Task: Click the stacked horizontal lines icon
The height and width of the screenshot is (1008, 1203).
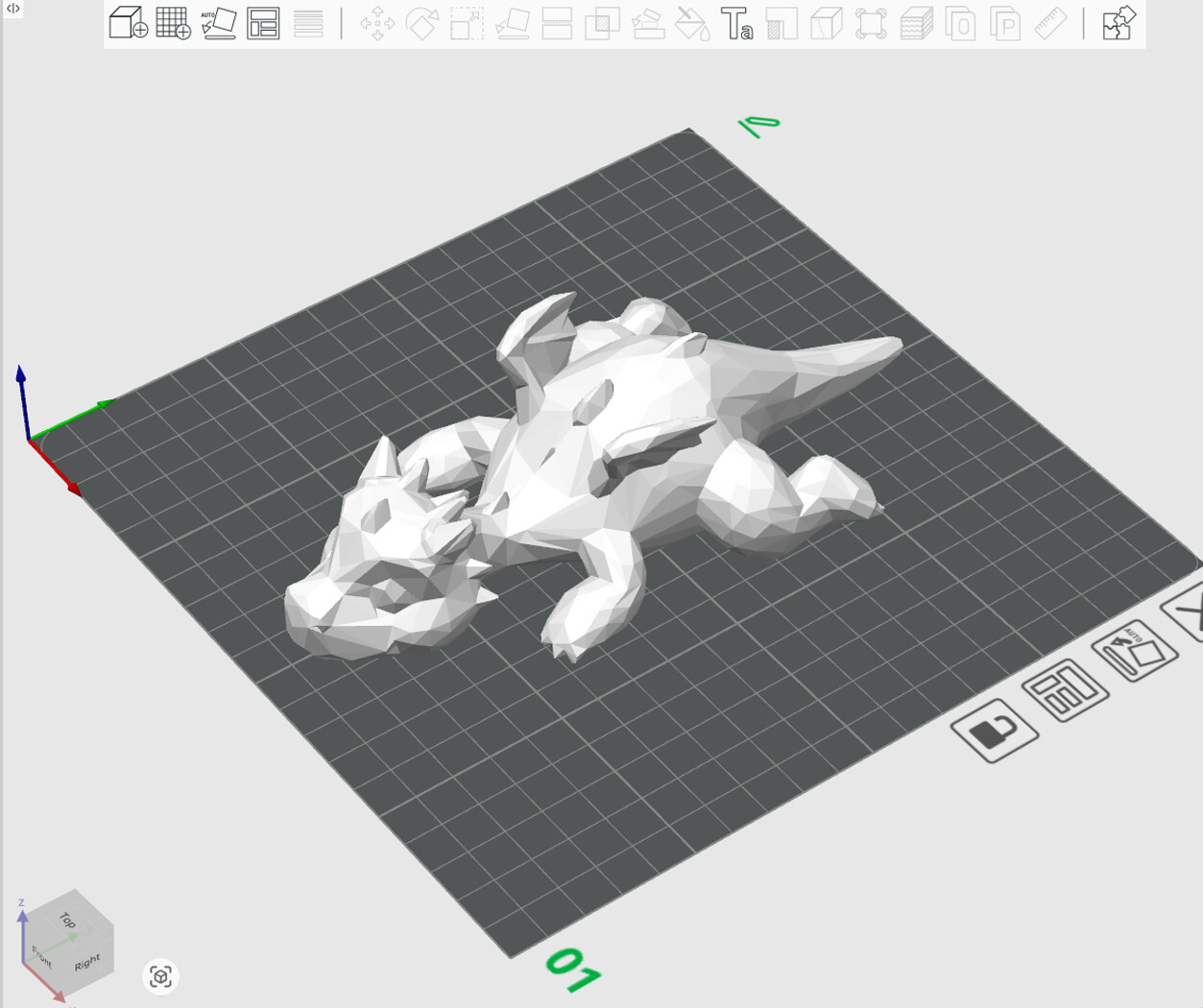Action: (308, 23)
